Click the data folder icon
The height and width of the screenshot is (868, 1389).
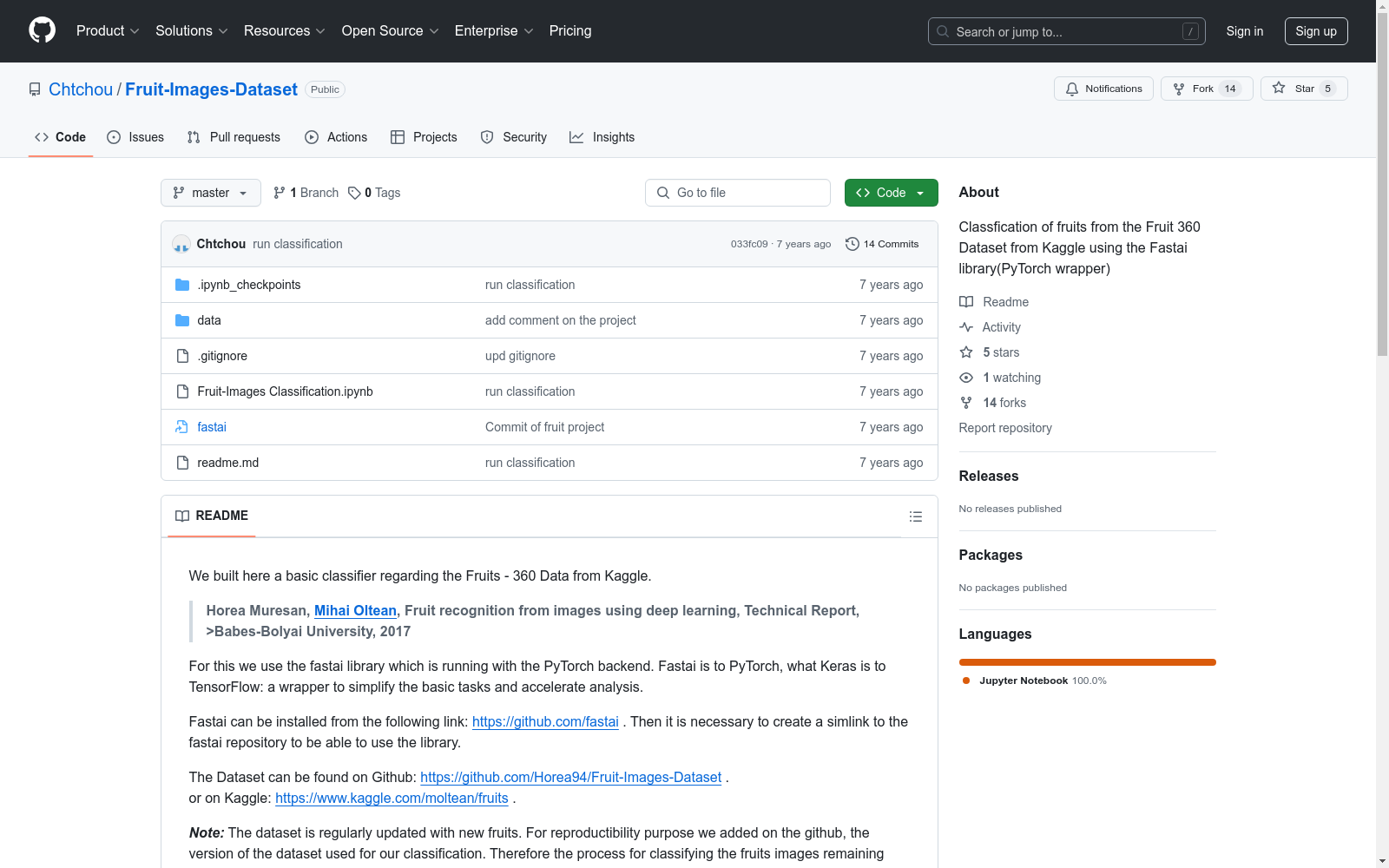(182, 320)
